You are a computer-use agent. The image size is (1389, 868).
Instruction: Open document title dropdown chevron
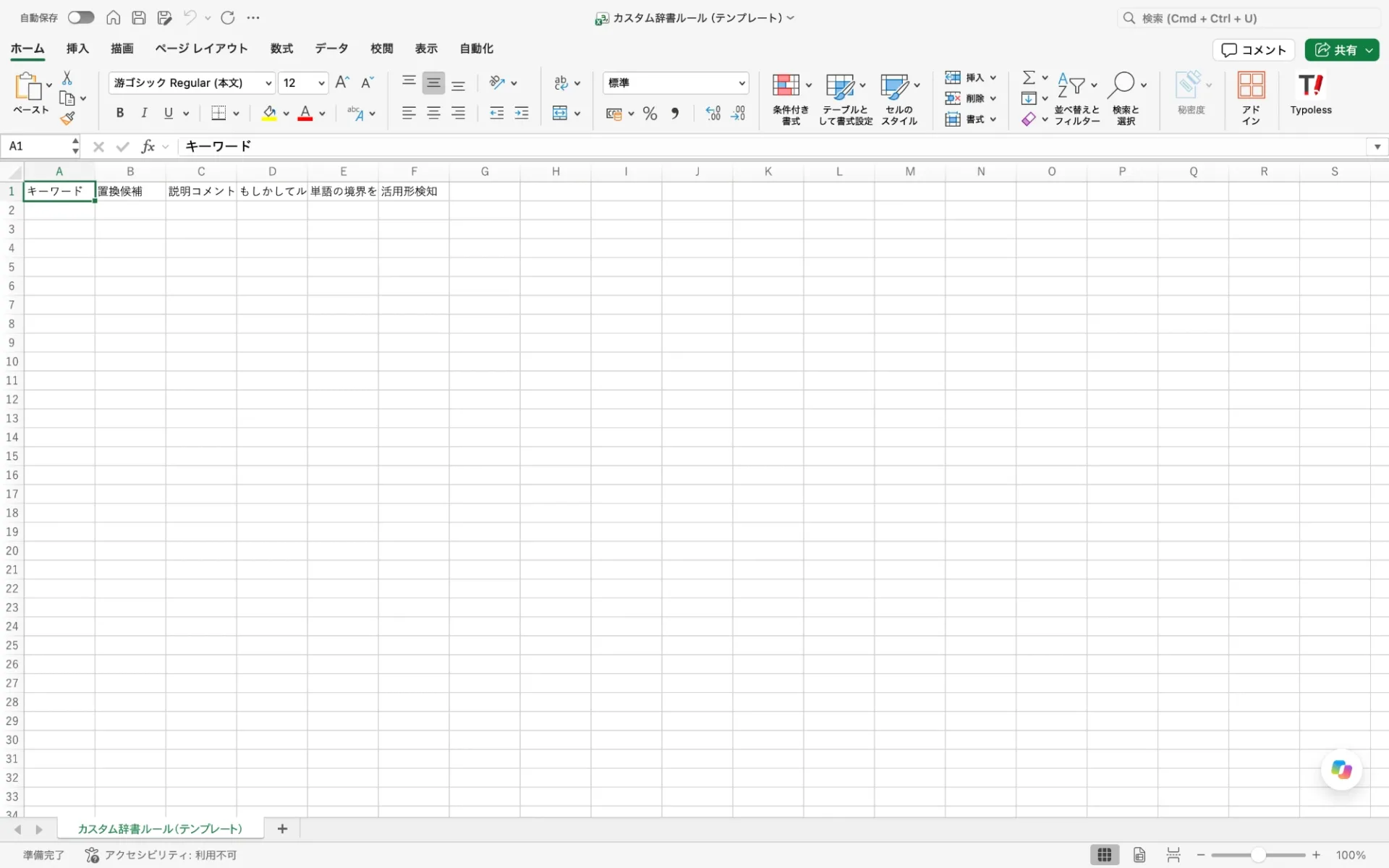[791, 18]
